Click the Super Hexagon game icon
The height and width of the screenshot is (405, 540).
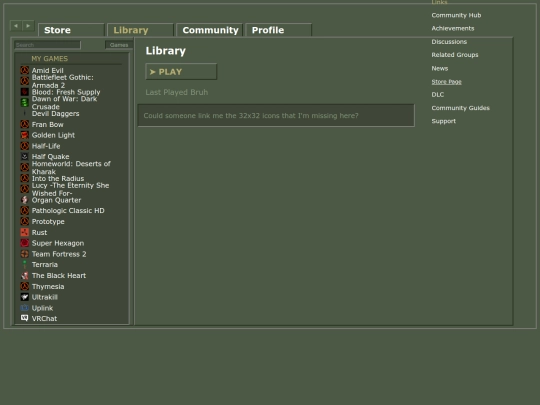(24, 243)
